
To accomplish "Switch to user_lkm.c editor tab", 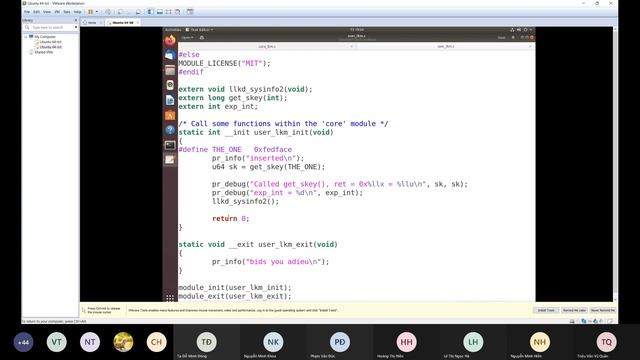I will 445,47.
